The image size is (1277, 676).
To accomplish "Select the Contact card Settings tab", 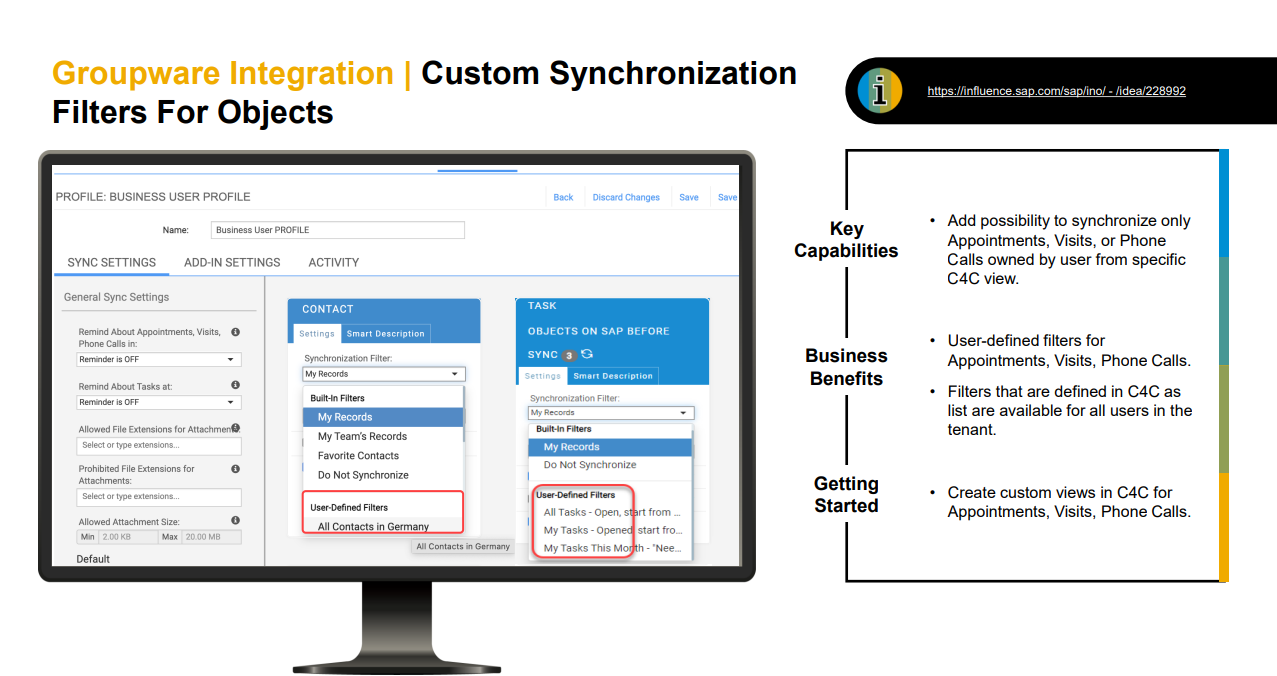I will 317,333.
